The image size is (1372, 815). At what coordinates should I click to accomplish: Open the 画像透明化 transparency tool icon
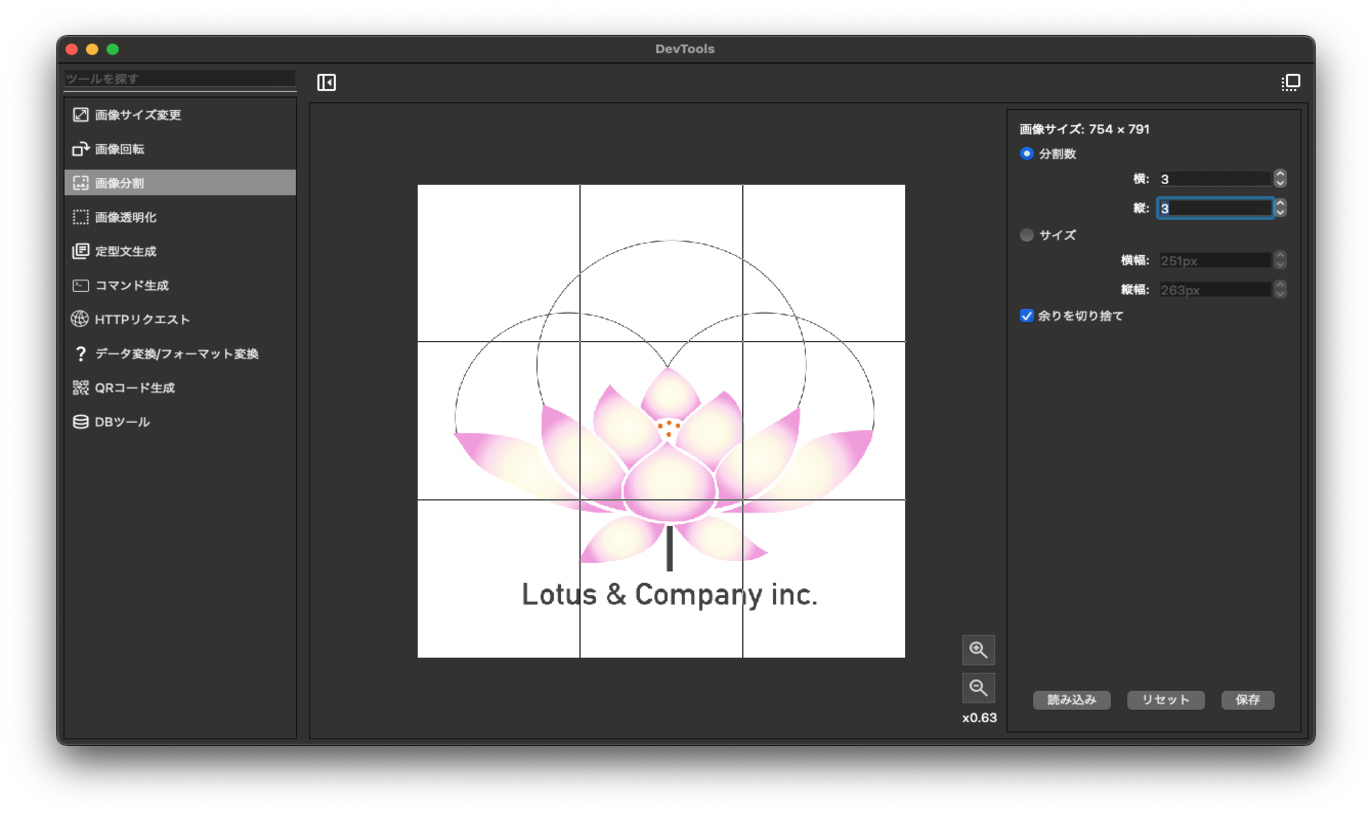click(x=81, y=217)
